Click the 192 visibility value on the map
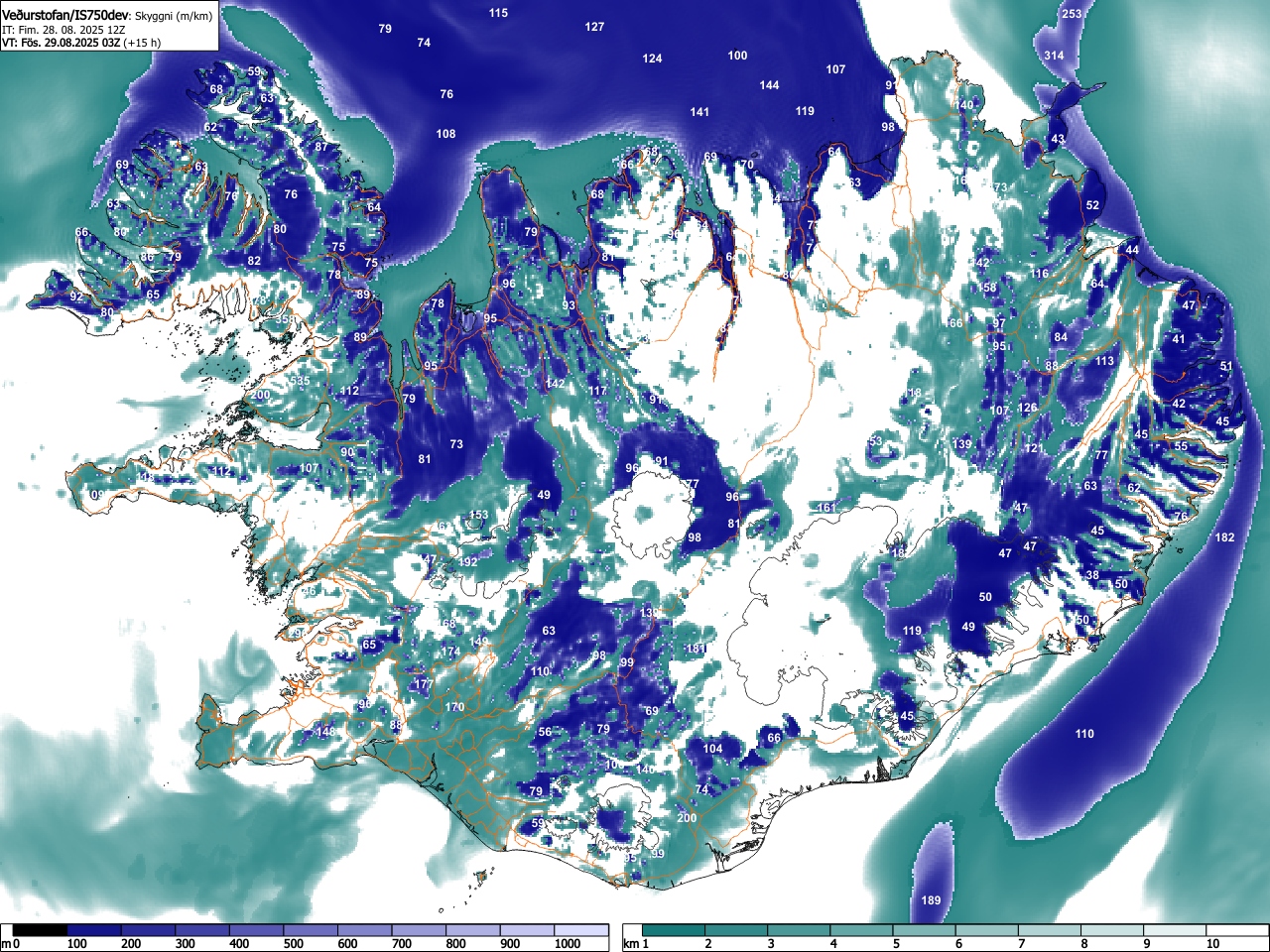 coord(467,562)
